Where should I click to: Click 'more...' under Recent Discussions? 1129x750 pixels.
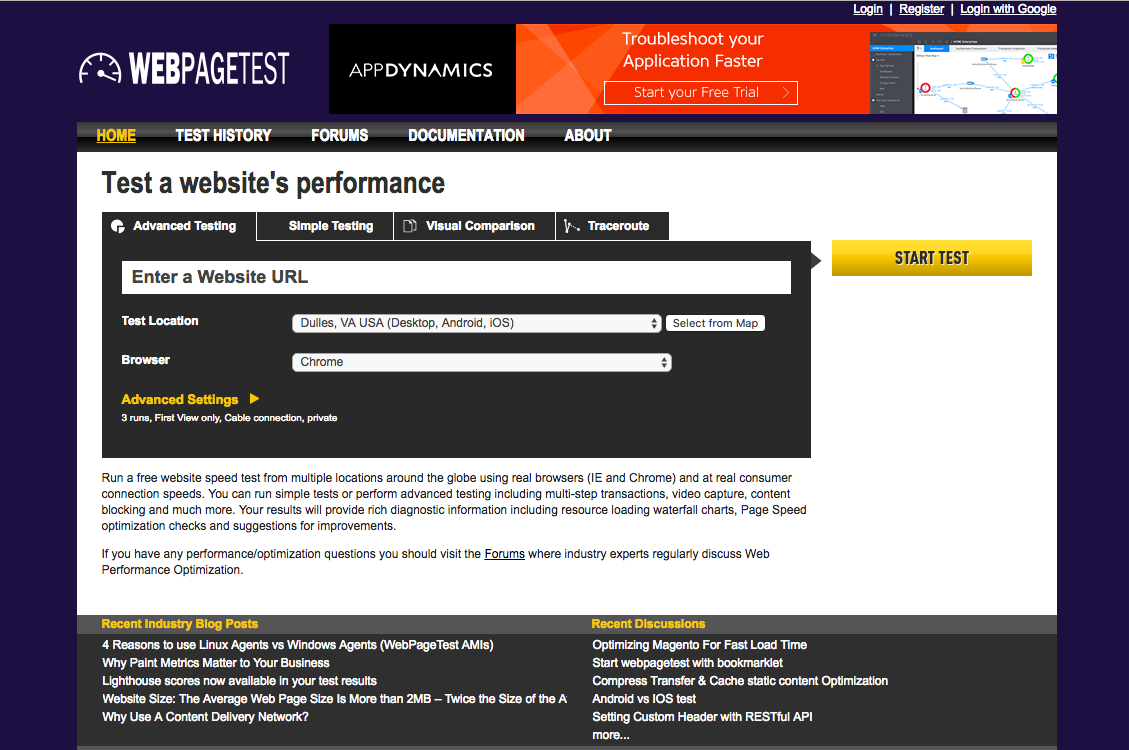click(611, 735)
